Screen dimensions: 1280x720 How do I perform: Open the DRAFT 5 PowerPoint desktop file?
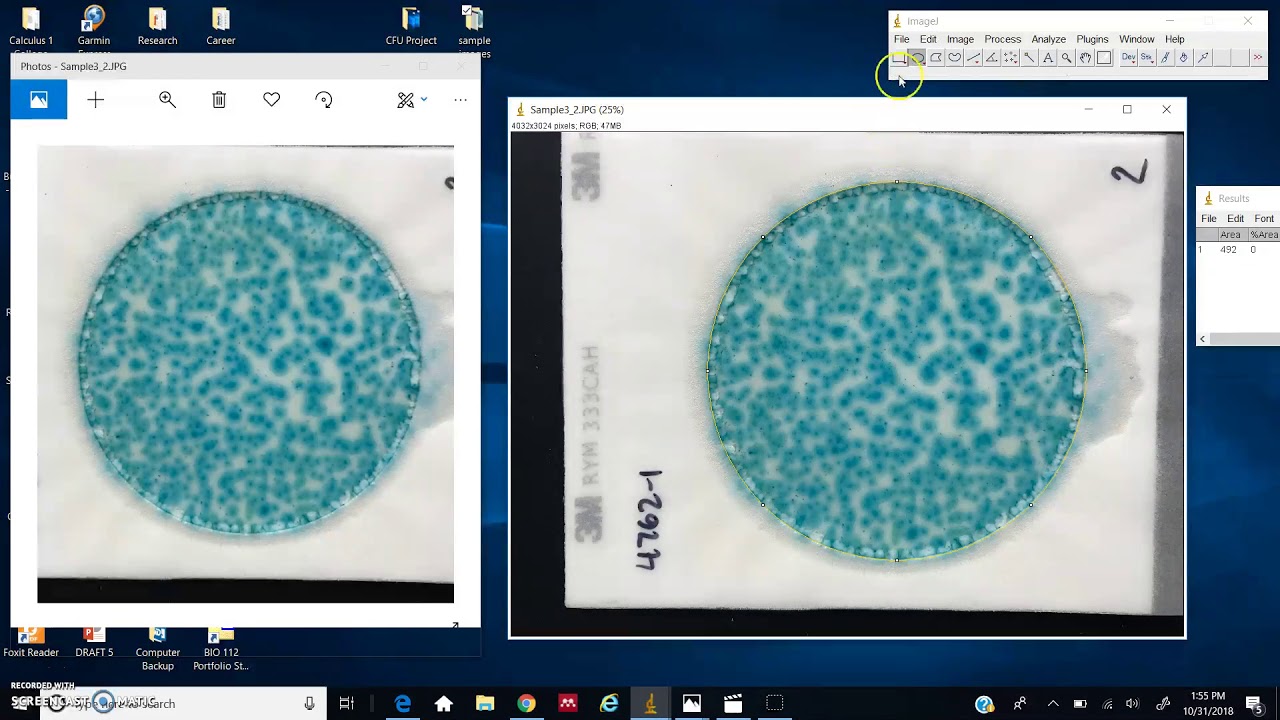[x=94, y=642]
